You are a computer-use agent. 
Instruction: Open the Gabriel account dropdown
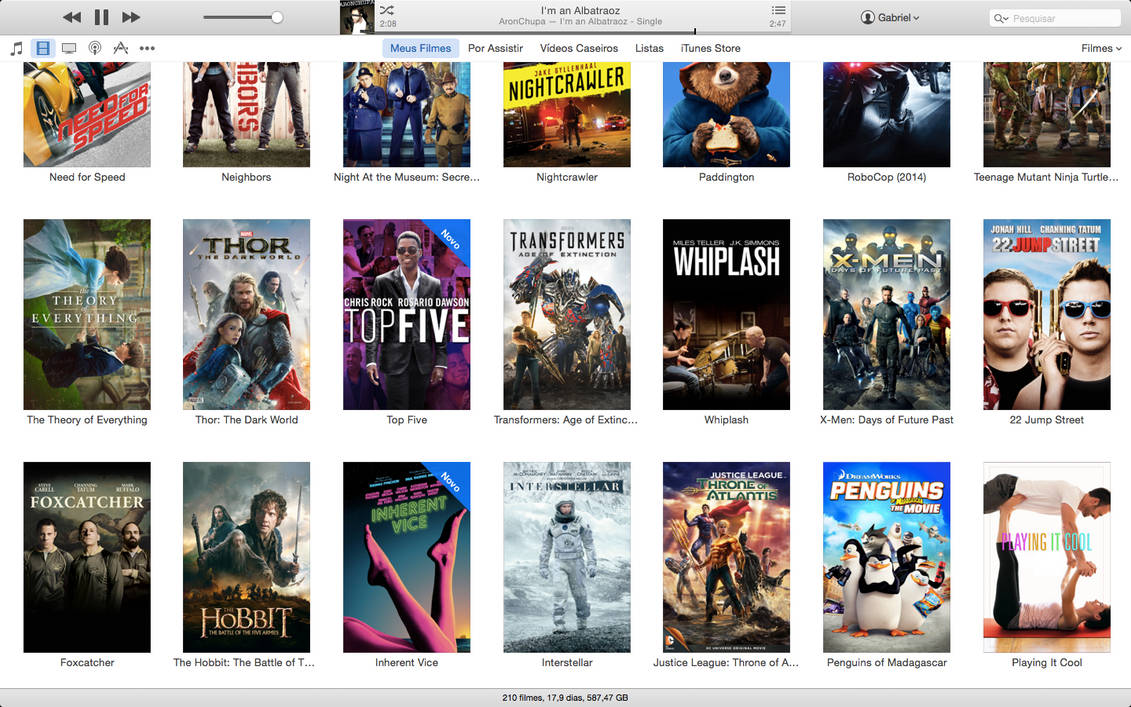click(889, 17)
